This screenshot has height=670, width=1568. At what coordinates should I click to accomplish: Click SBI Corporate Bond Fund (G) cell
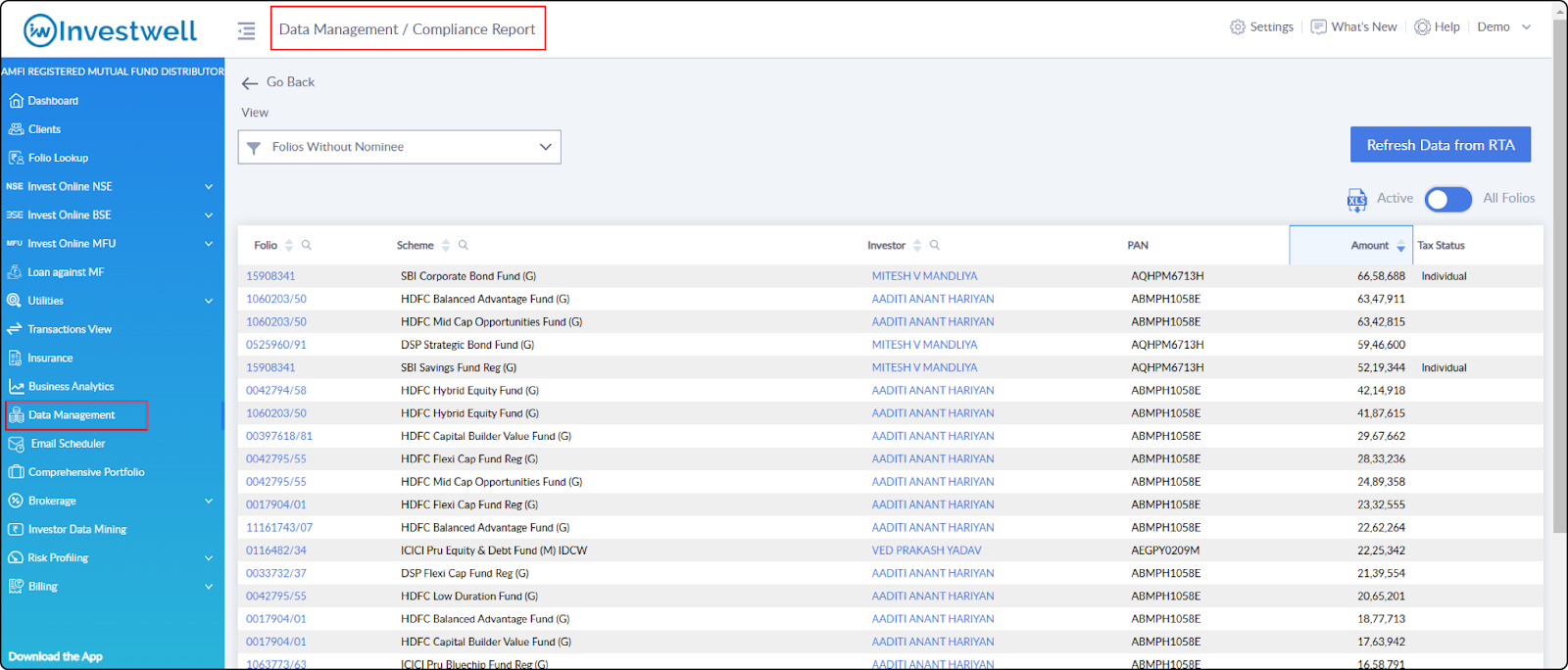coord(468,276)
